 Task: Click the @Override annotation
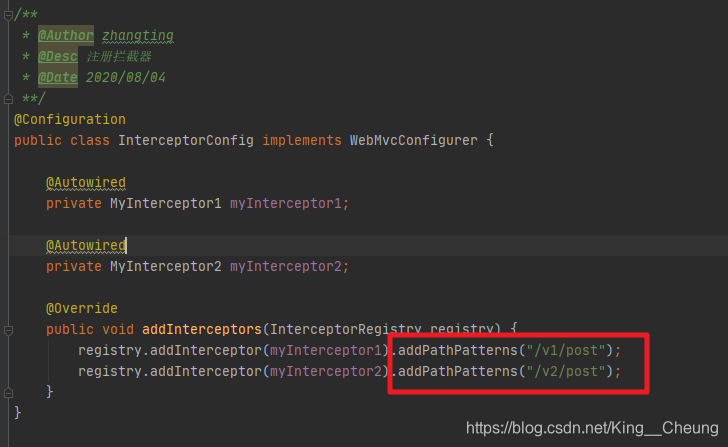(x=82, y=308)
